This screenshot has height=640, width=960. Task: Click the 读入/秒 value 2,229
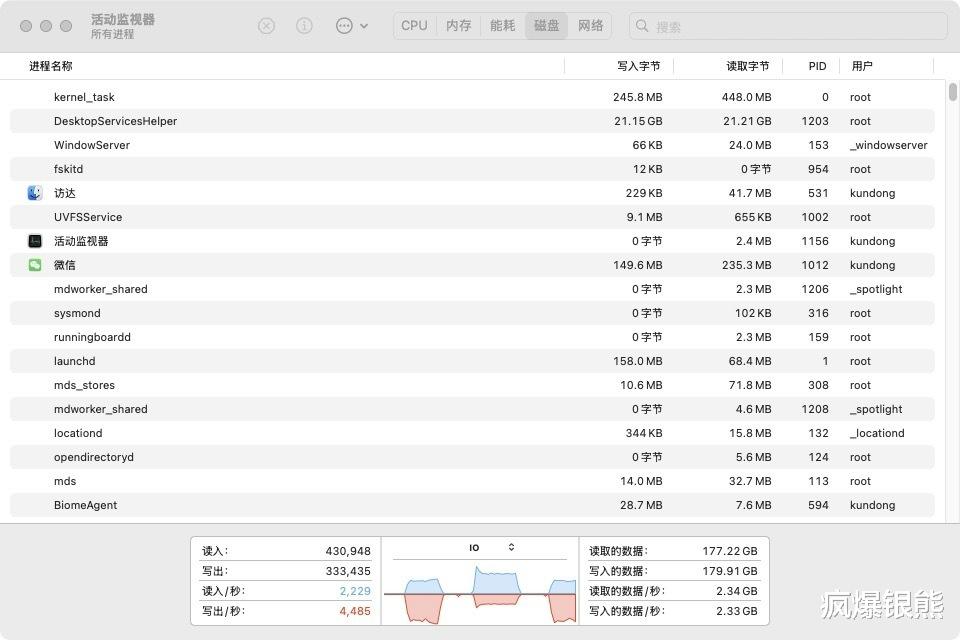(355, 591)
